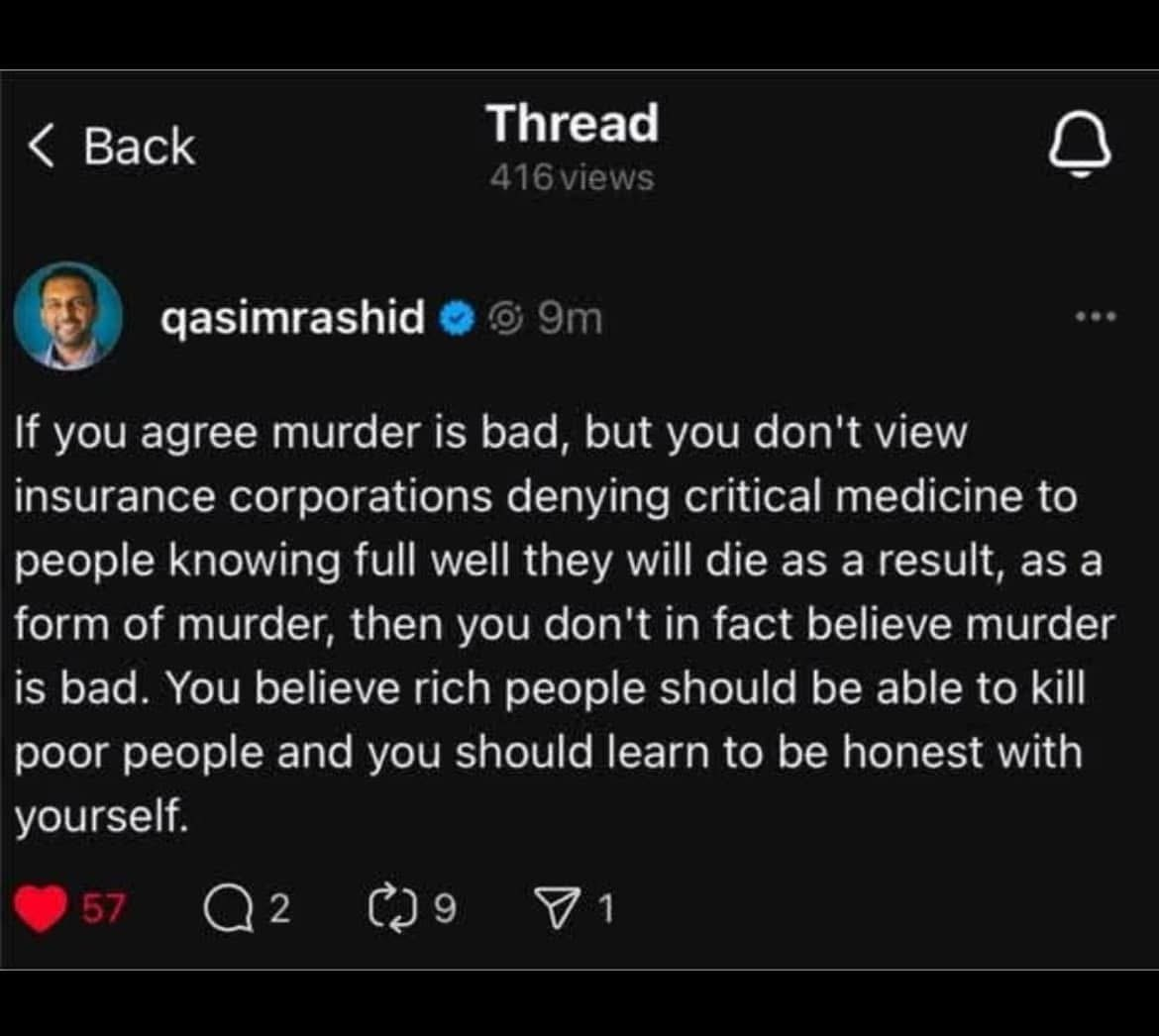Click the Thread header title
Viewport: 1159px width, 1036px height.
coord(572,125)
